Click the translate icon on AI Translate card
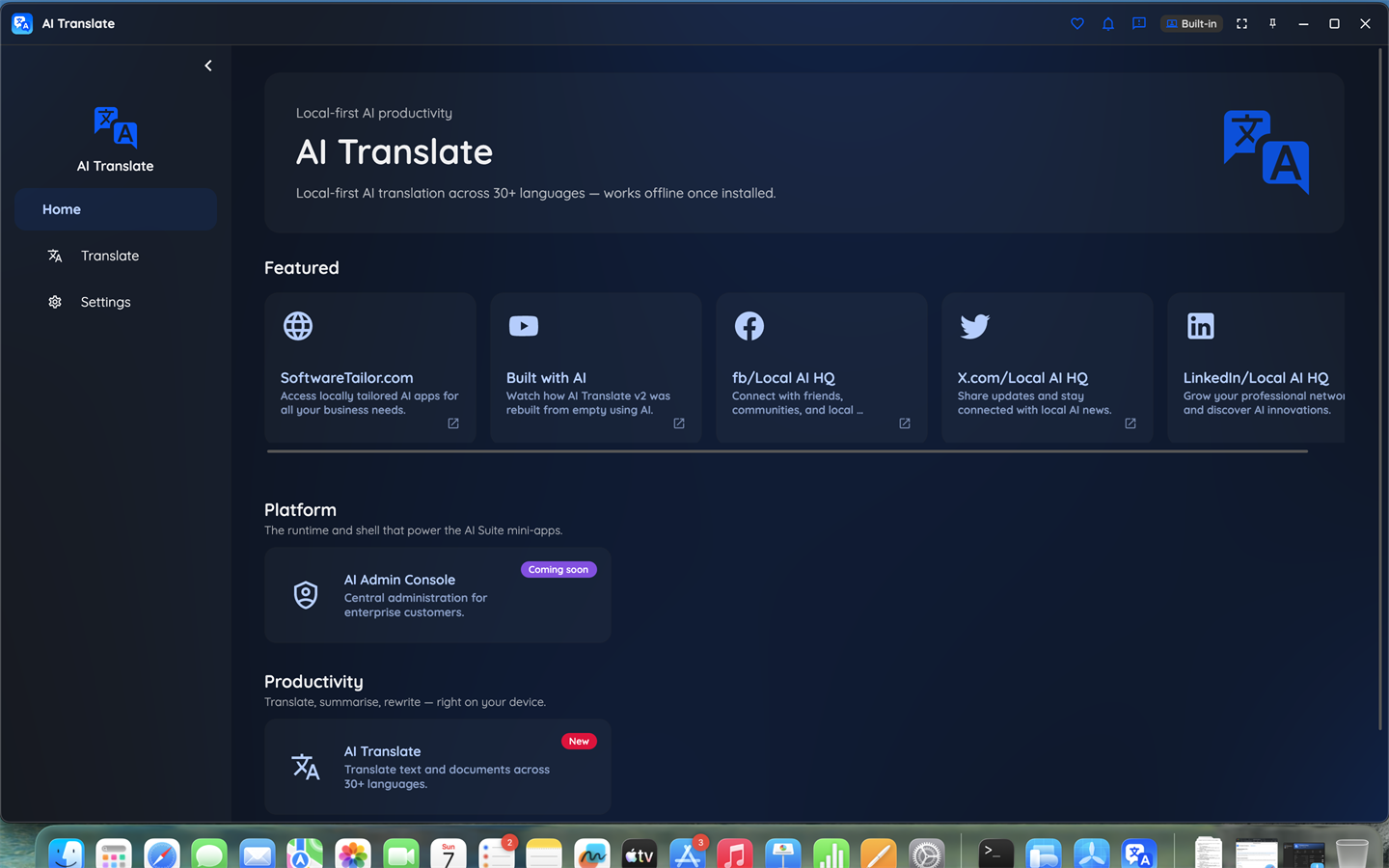Viewport: 1389px width, 868px height. click(x=306, y=767)
